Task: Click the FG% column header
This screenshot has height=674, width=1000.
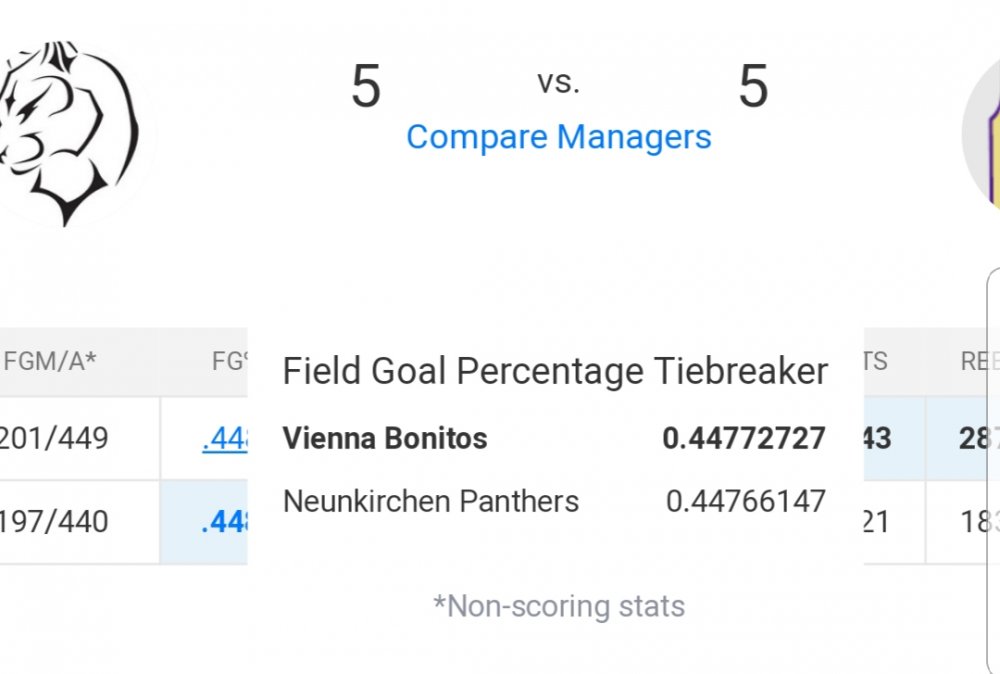Action: click(230, 362)
